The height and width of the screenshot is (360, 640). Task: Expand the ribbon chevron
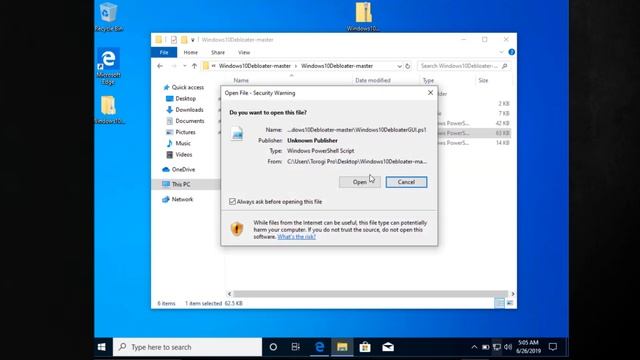(x=501, y=52)
